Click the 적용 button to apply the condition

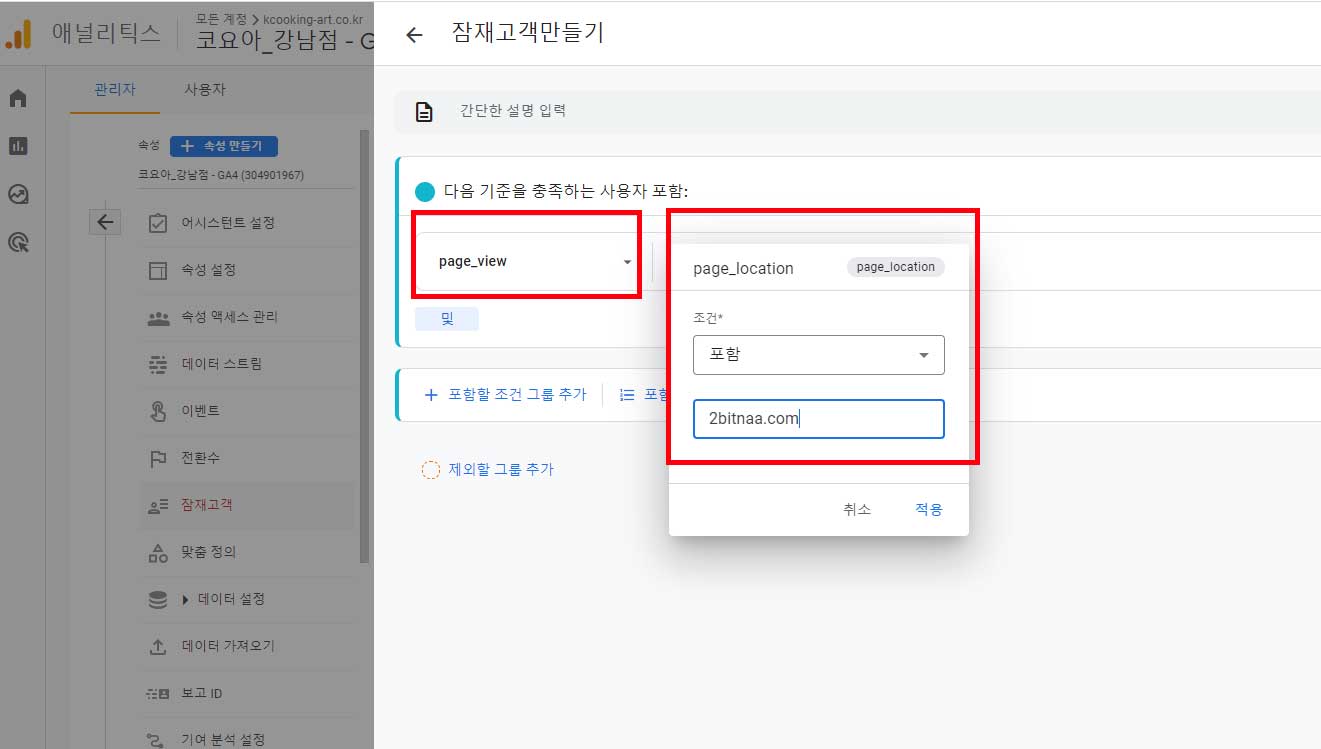pyautogui.click(x=928, y=508)
